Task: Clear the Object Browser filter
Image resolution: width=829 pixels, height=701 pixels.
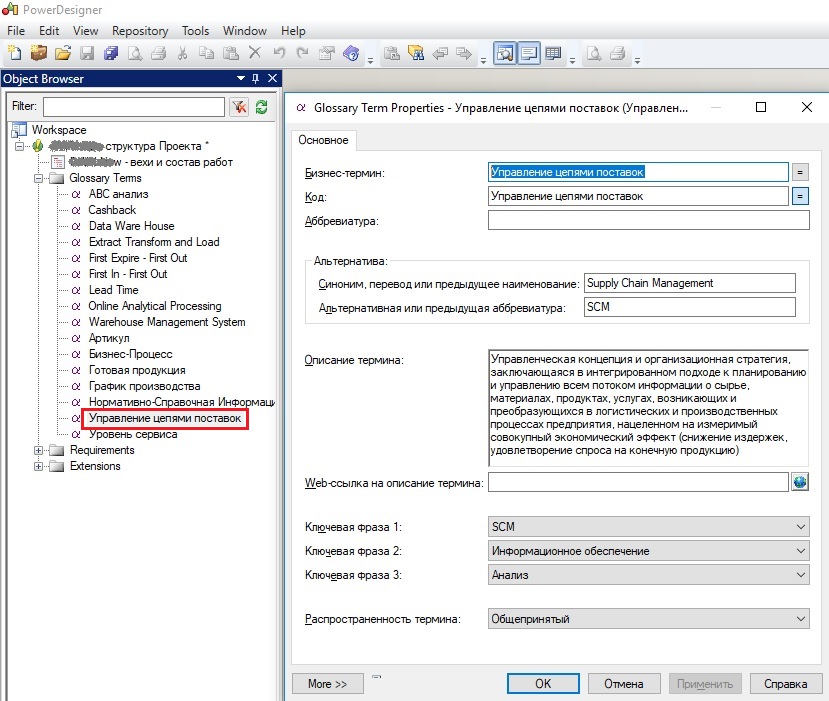Action: (239, 107)
